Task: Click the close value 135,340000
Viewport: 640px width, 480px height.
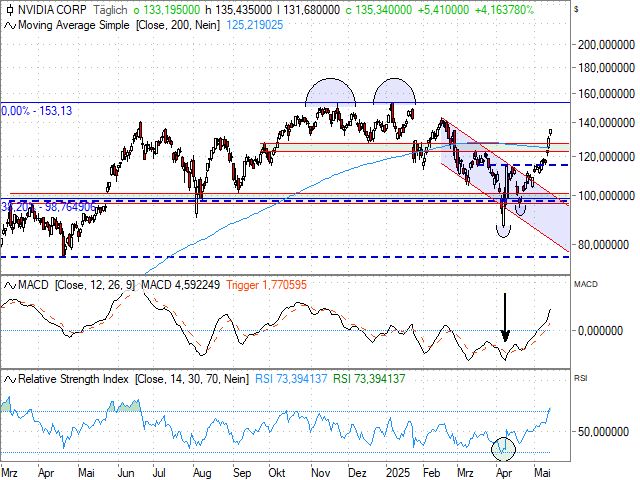Action: pyautogui.click(x=384, y=9)
